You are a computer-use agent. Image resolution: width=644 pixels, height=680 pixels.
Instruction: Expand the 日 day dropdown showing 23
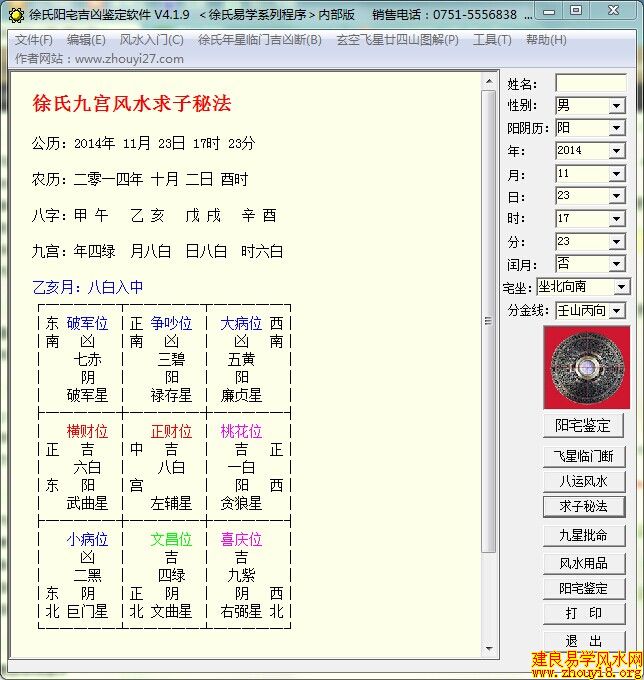click(x=616, y=196)
